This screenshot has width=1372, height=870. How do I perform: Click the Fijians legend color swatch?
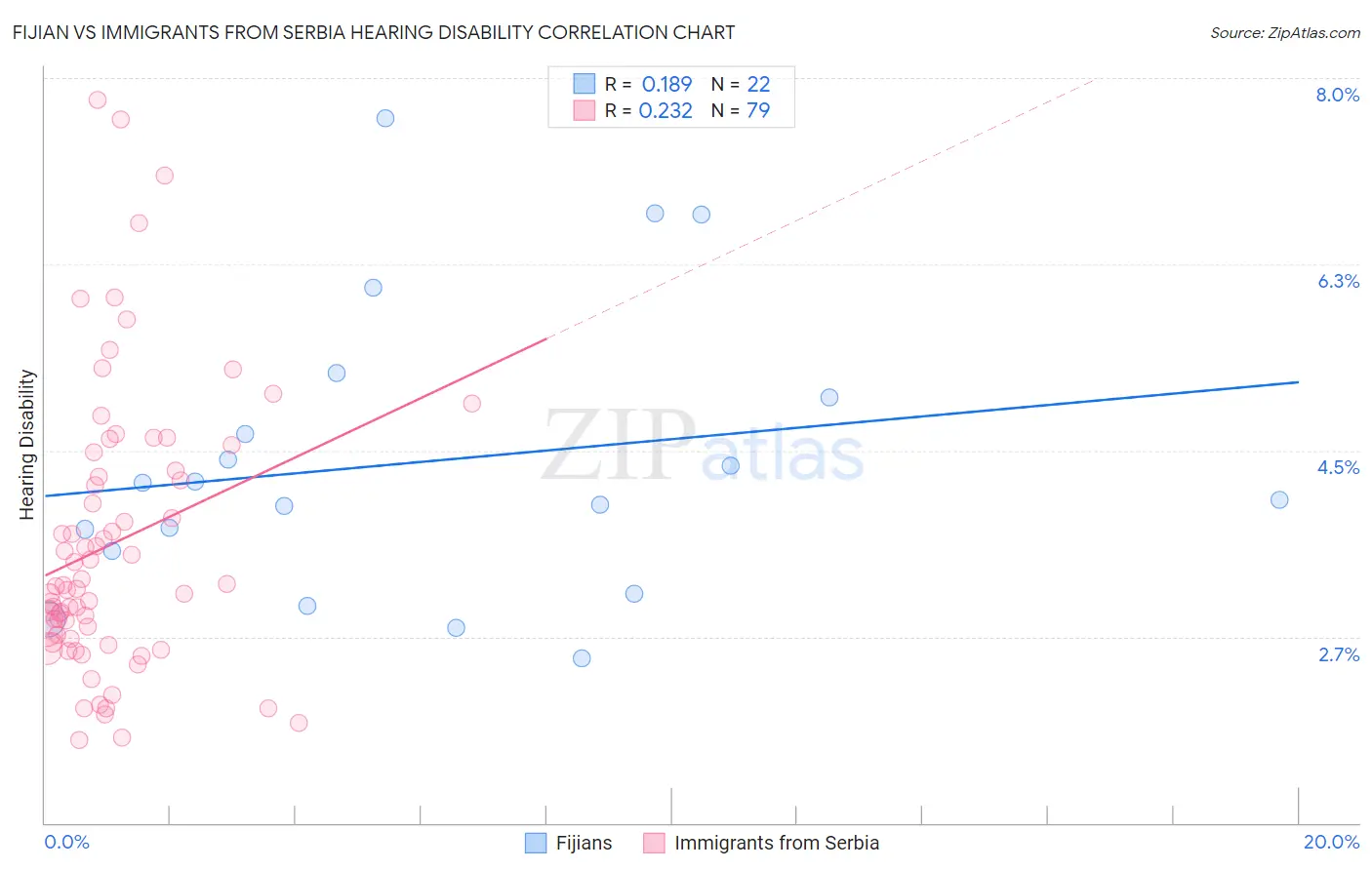536,843
